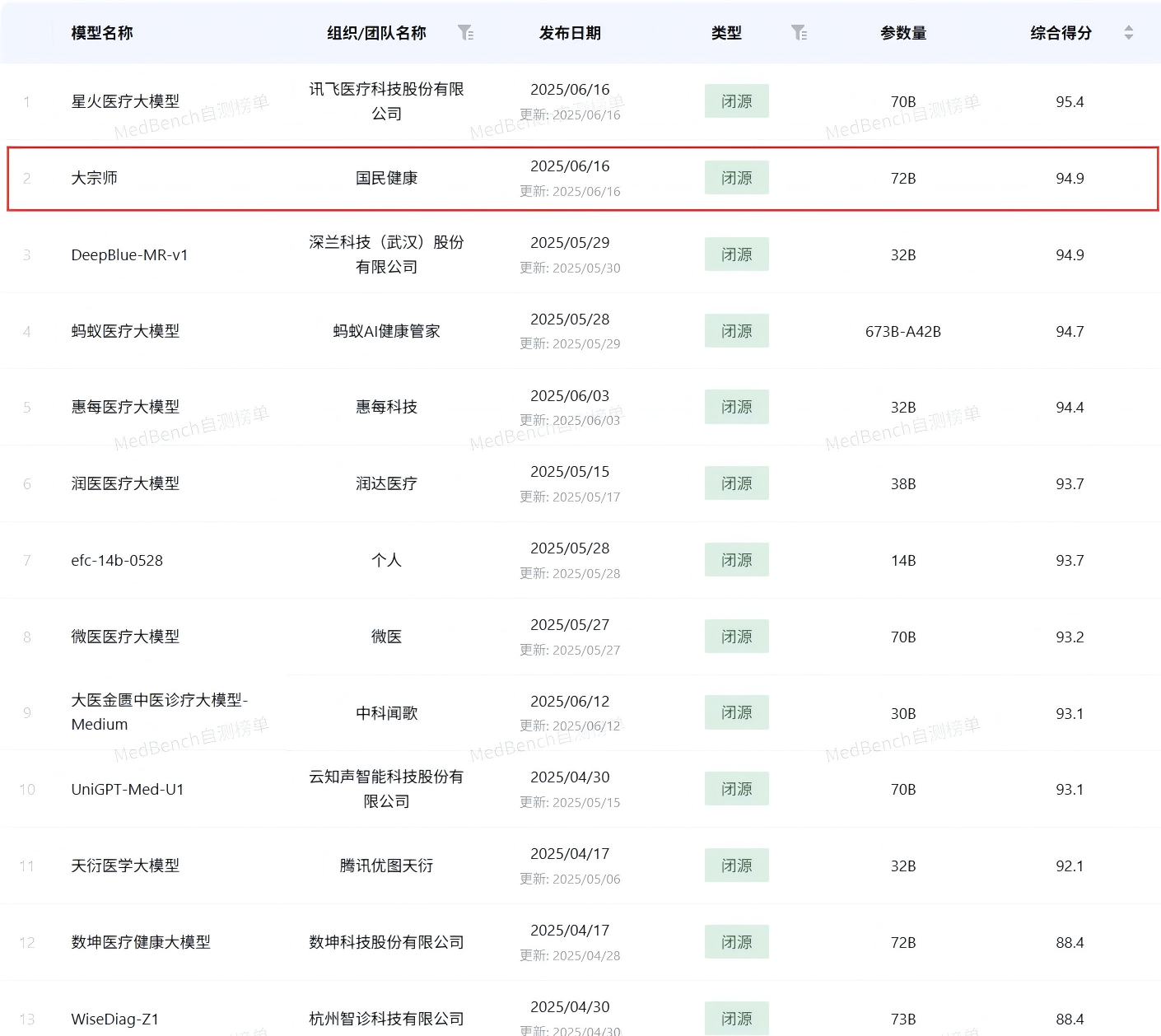Click organization 杭州智诊科技有限公司

point(386,1019)
